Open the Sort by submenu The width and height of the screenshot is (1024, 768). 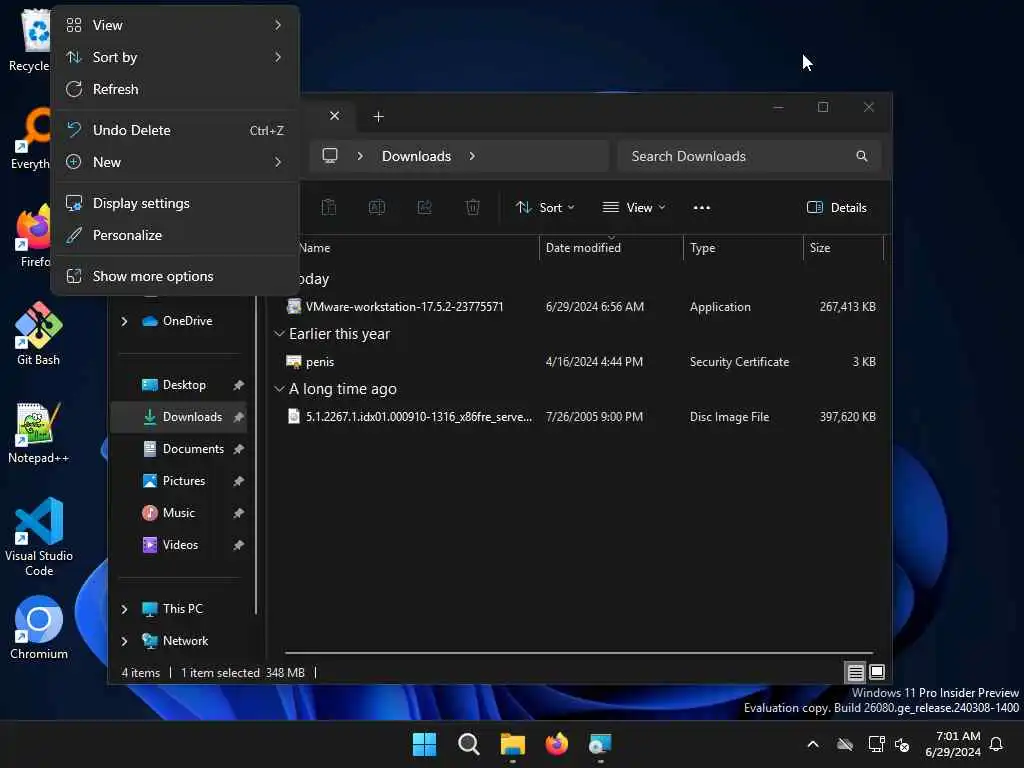[x=174, y=57]
